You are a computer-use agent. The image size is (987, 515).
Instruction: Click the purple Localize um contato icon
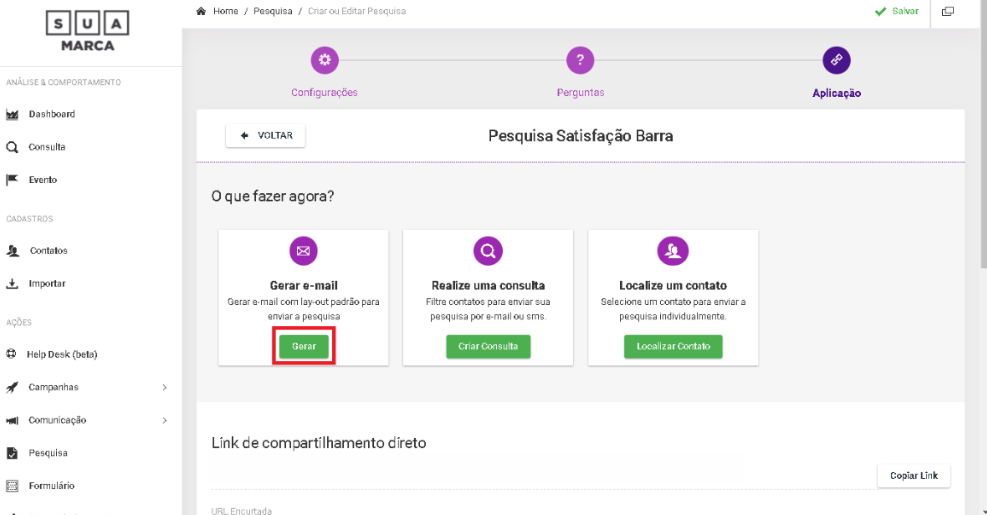click(672, 251)
